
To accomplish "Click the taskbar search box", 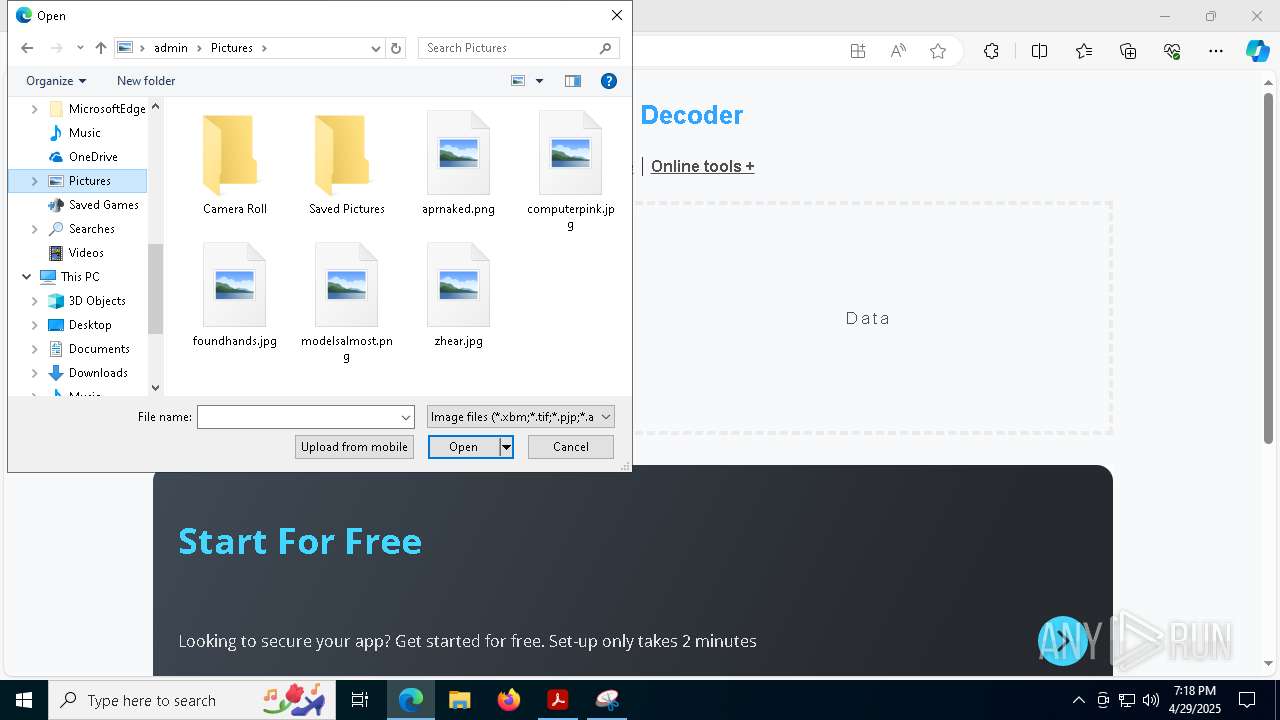I will click(x=192, y=700).
